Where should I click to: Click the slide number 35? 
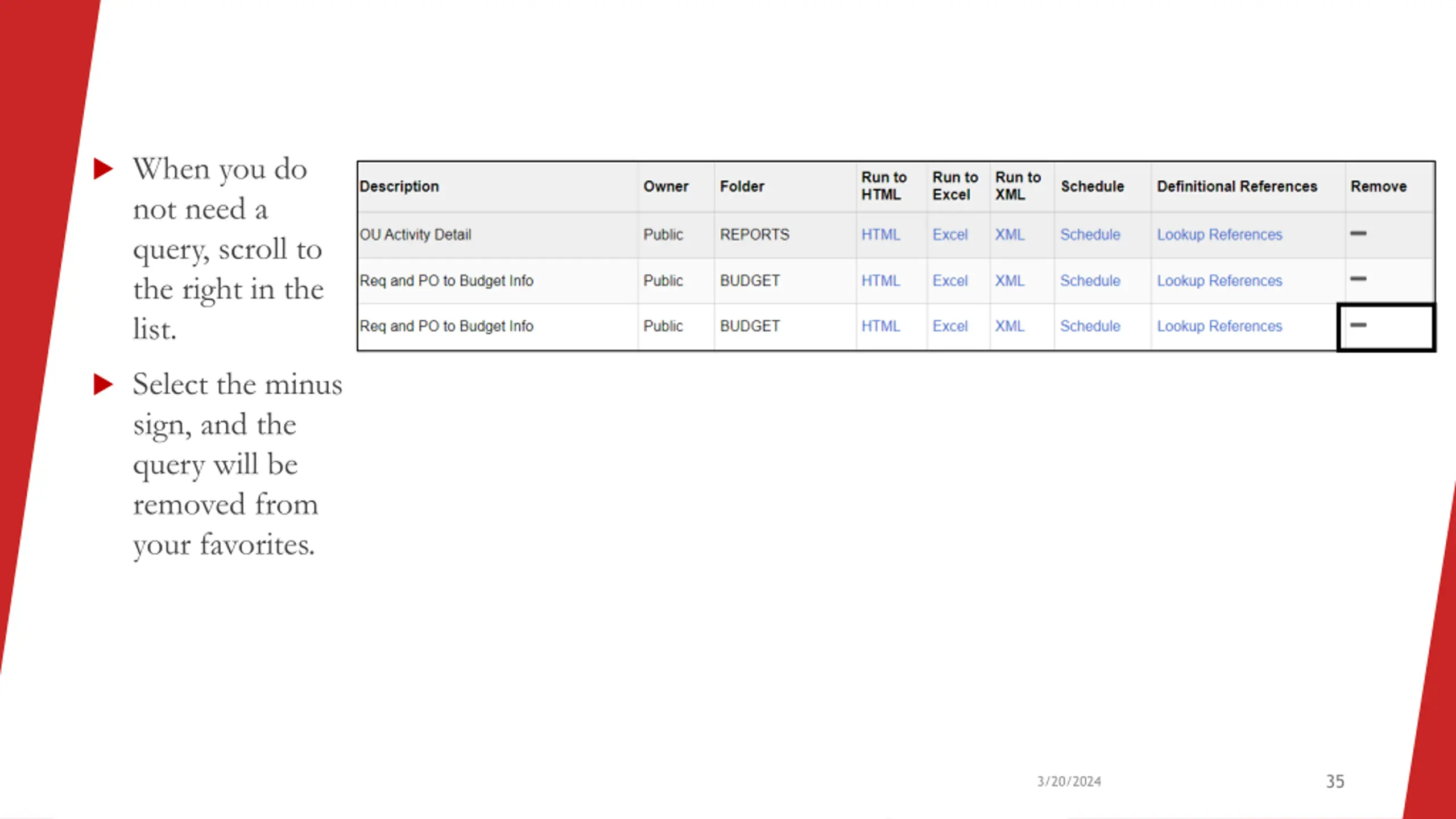[1335, 781]
